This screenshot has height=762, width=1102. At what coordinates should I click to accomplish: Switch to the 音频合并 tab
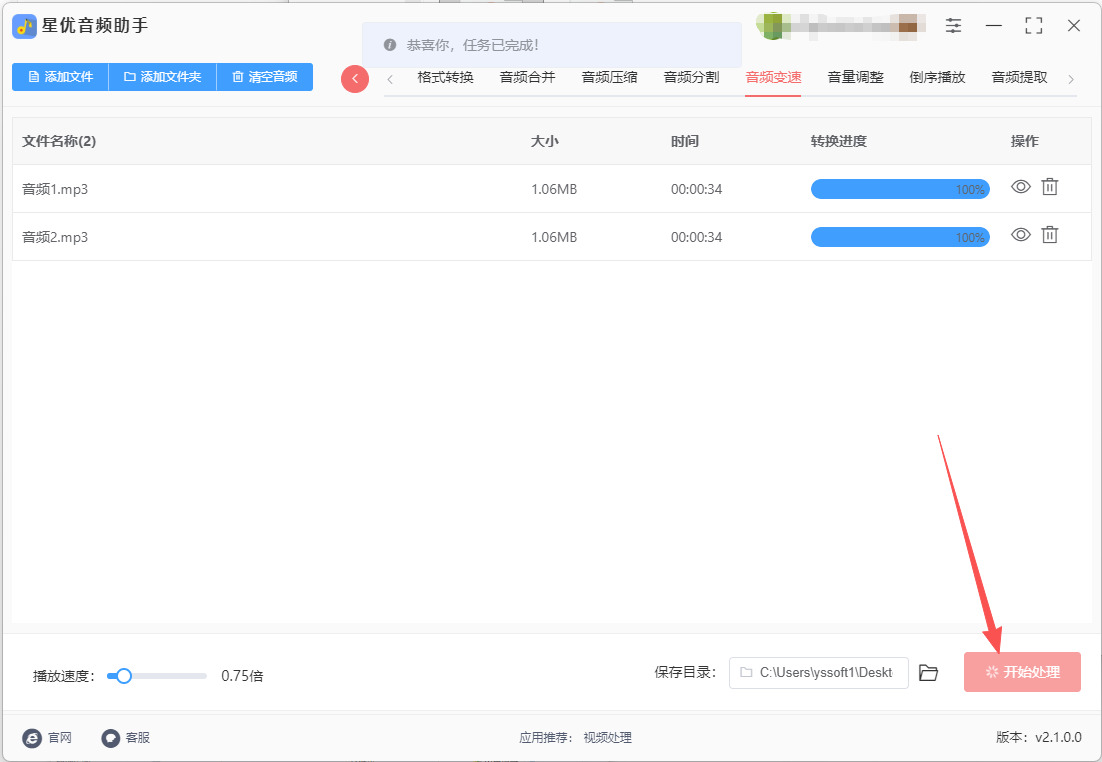click(x=527, y=77)
